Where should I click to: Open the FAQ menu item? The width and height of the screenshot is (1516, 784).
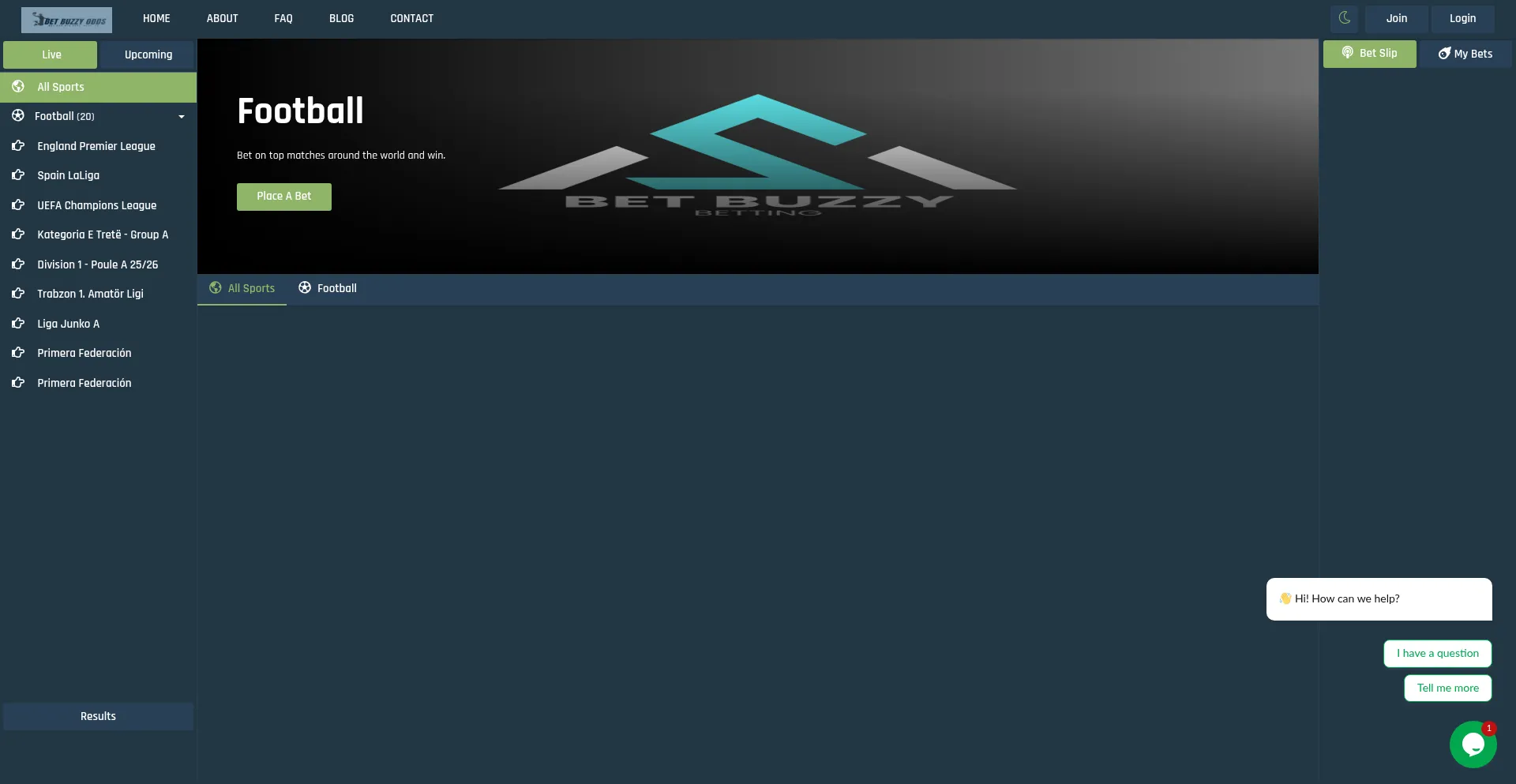point(283,18)
